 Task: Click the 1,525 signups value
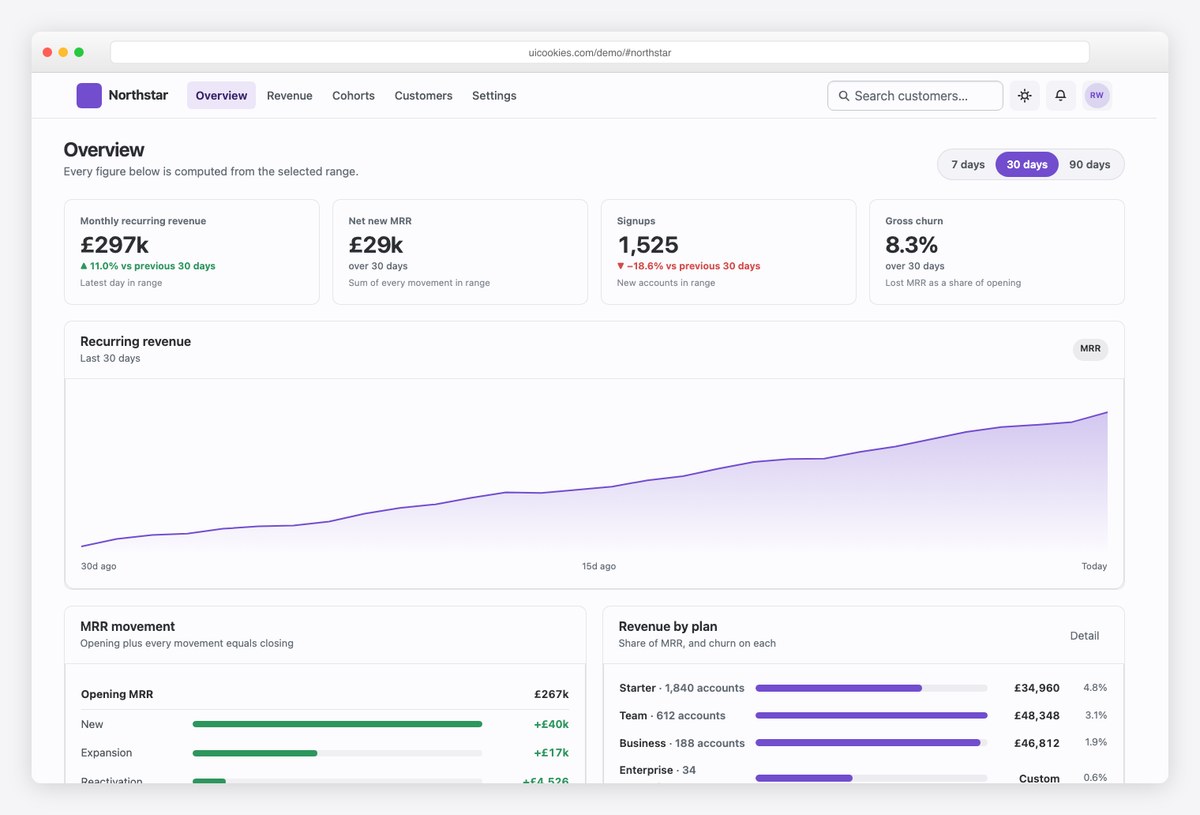click(648, 245)
